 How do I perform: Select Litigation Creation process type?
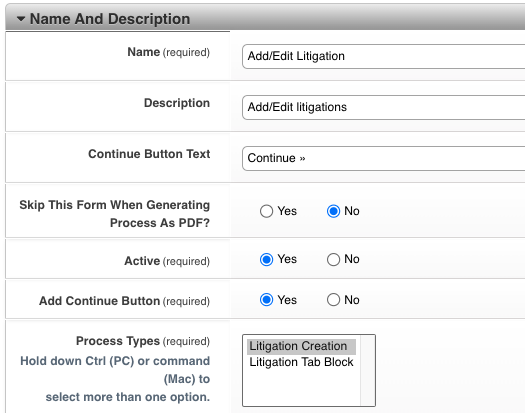pyautogui.click(x=301, y=346)
